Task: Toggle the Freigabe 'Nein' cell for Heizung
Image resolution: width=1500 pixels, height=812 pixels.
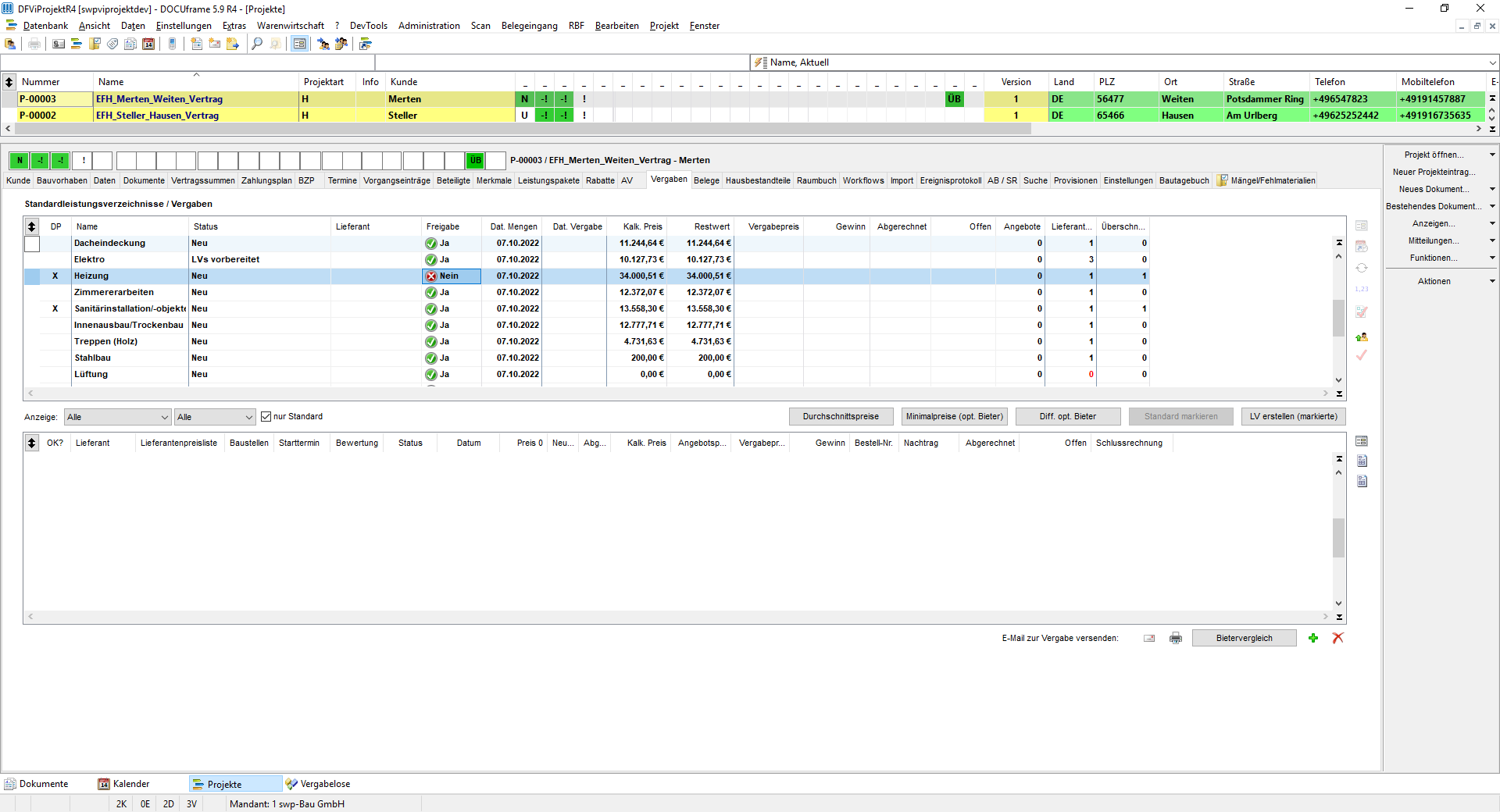Action: (451, 276)
